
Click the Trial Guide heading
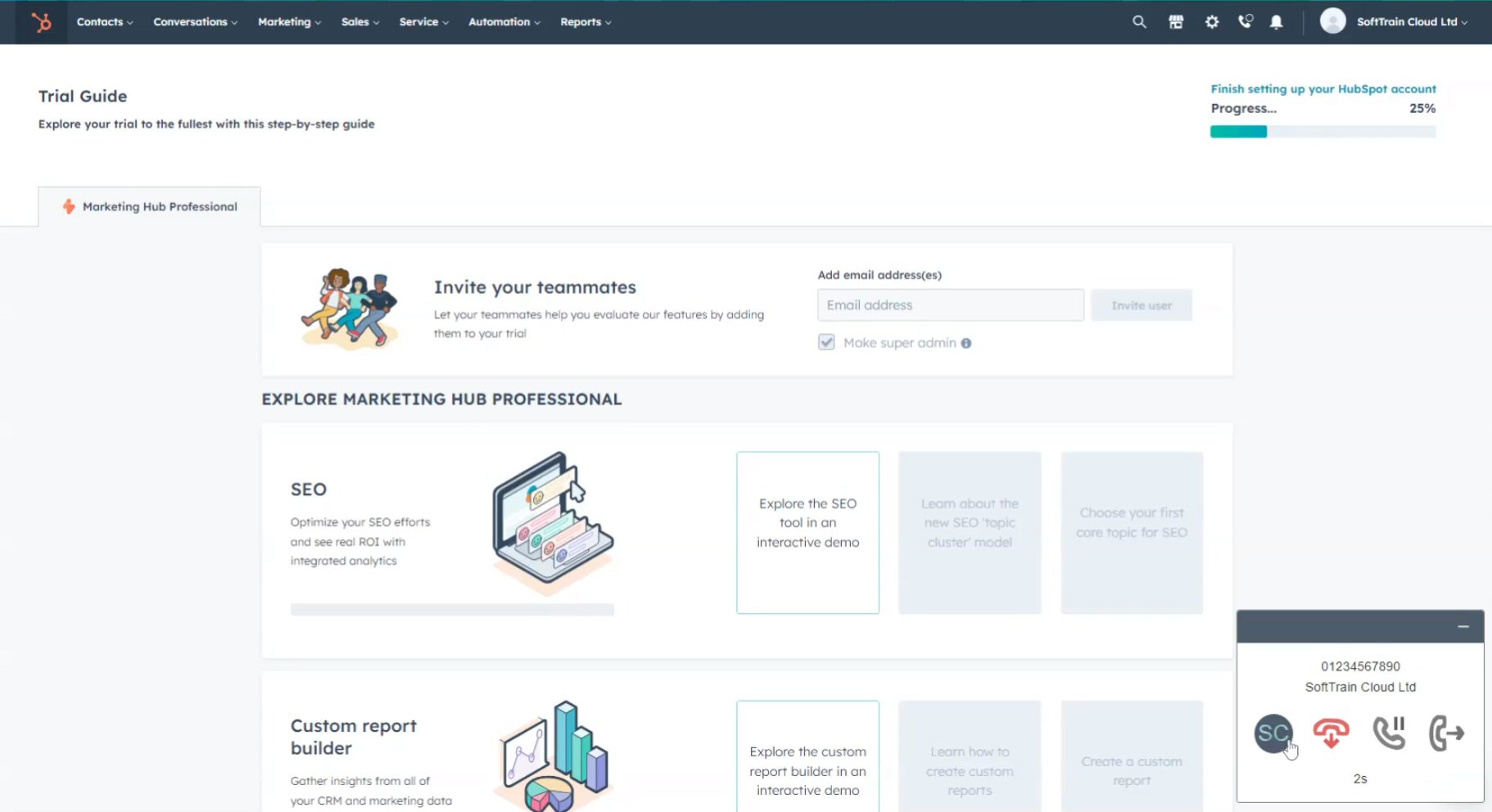coord(83,96)
